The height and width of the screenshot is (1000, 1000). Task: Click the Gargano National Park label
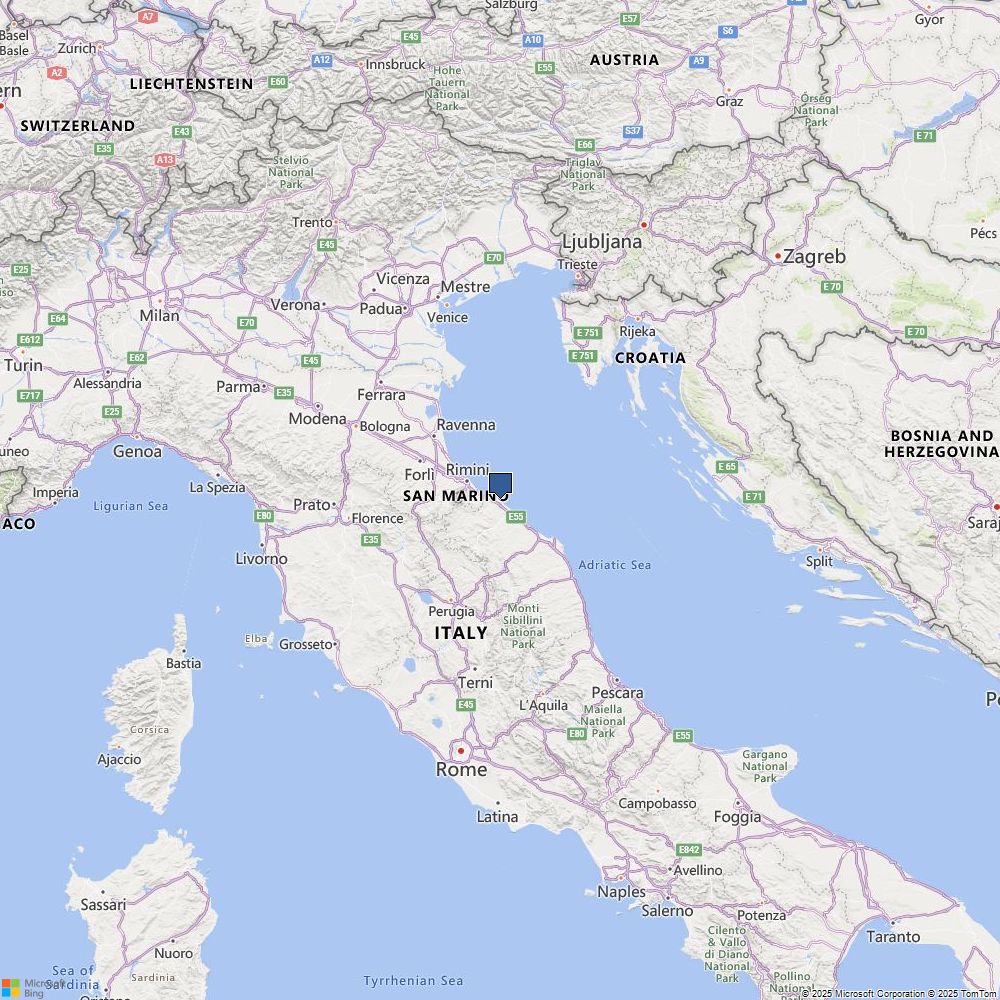[765, 766]
